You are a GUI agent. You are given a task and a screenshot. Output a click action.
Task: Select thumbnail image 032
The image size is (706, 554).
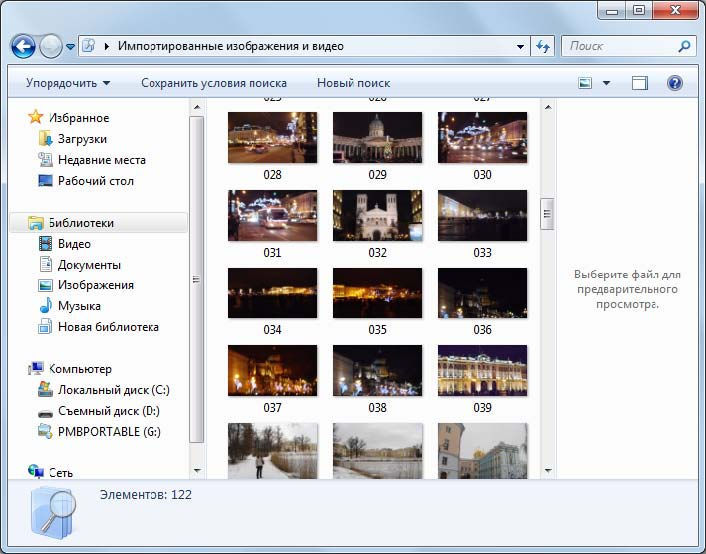tap(377, 215)
